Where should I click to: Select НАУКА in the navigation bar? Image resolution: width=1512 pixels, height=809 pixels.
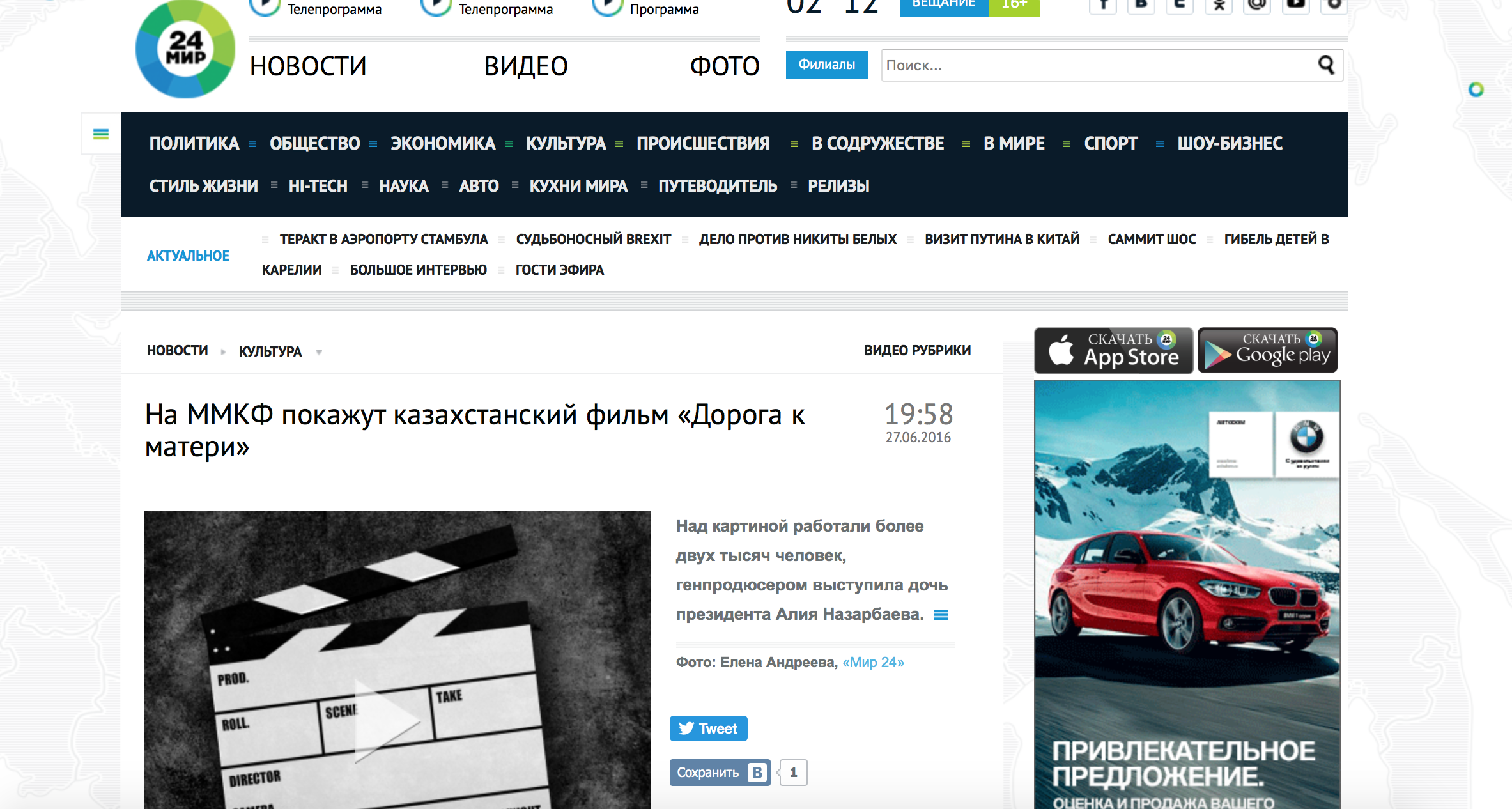click(x=404, y=186)
